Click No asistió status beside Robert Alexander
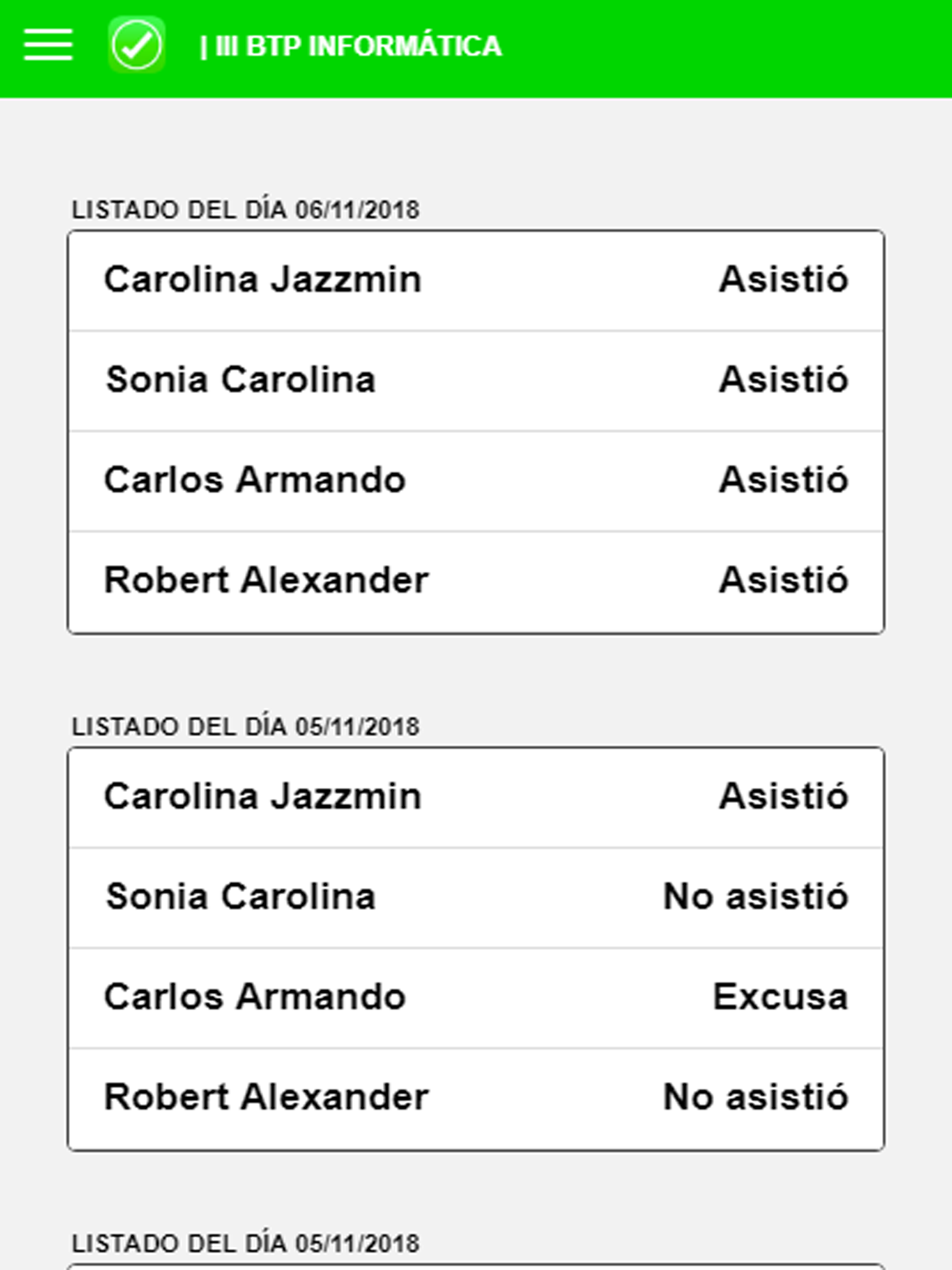The height and width of the screenshot is (1270, 952). click(x=756, y=1097)
